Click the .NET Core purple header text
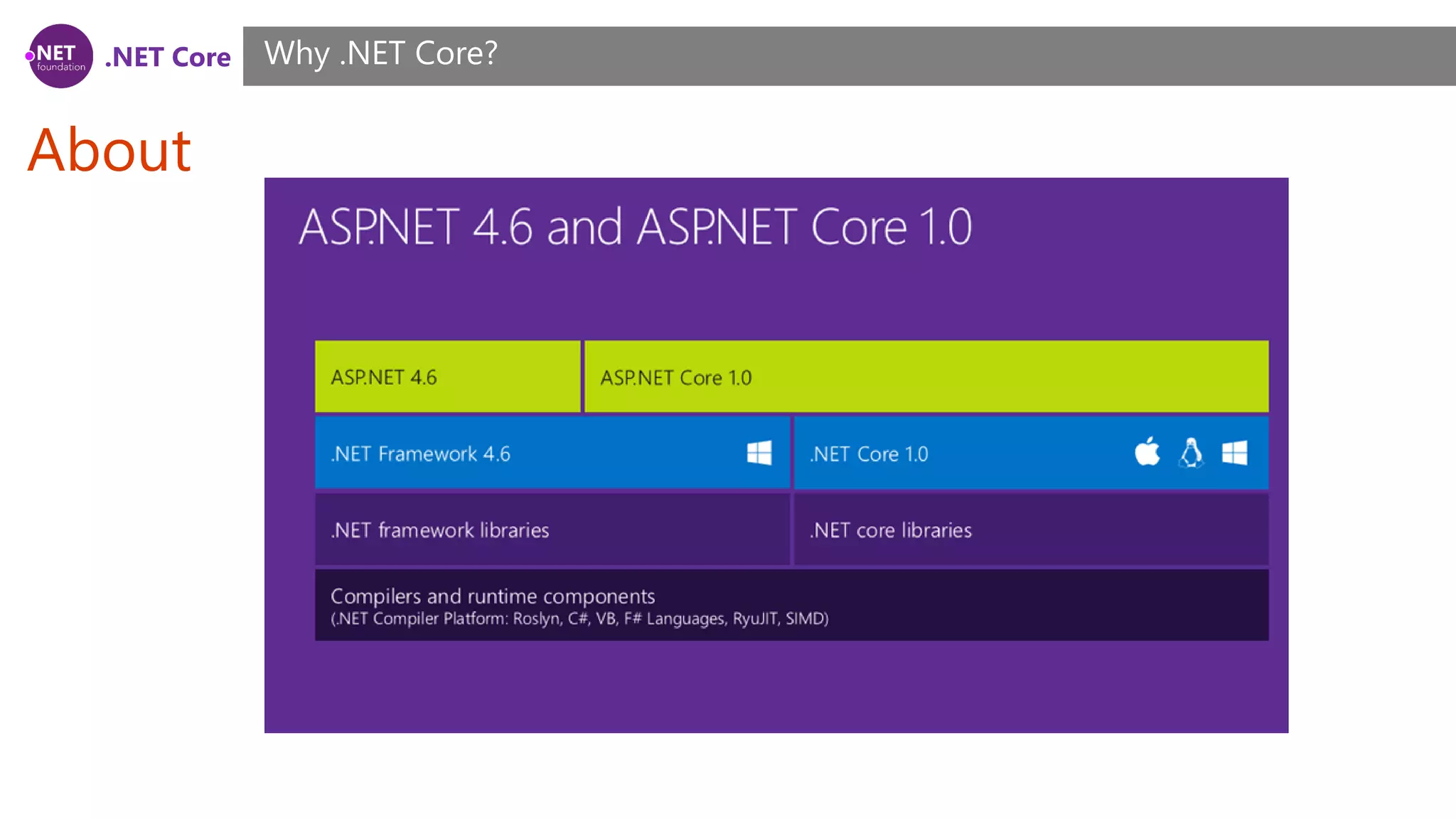This screenshot has width=1456, height=819. [x=168, y=57]
